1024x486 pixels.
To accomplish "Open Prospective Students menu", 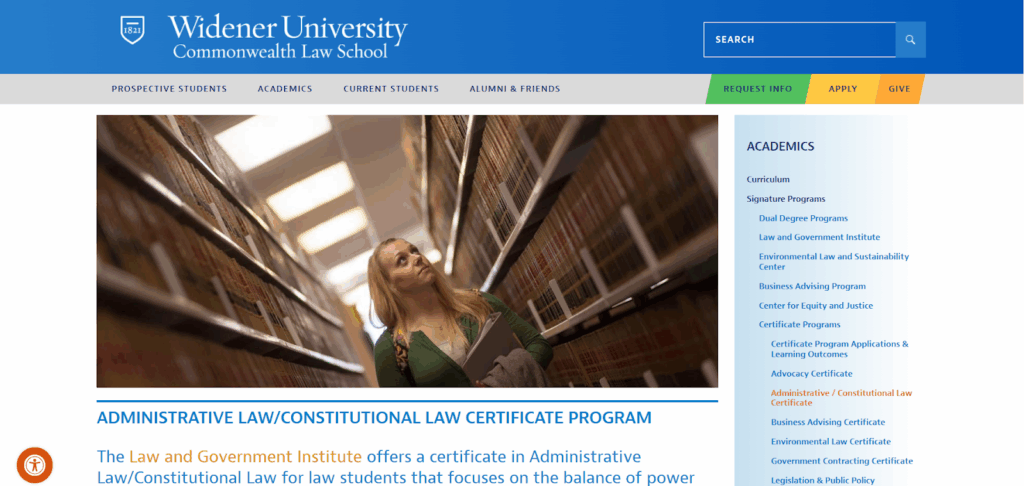I will [x=169, y=89].
